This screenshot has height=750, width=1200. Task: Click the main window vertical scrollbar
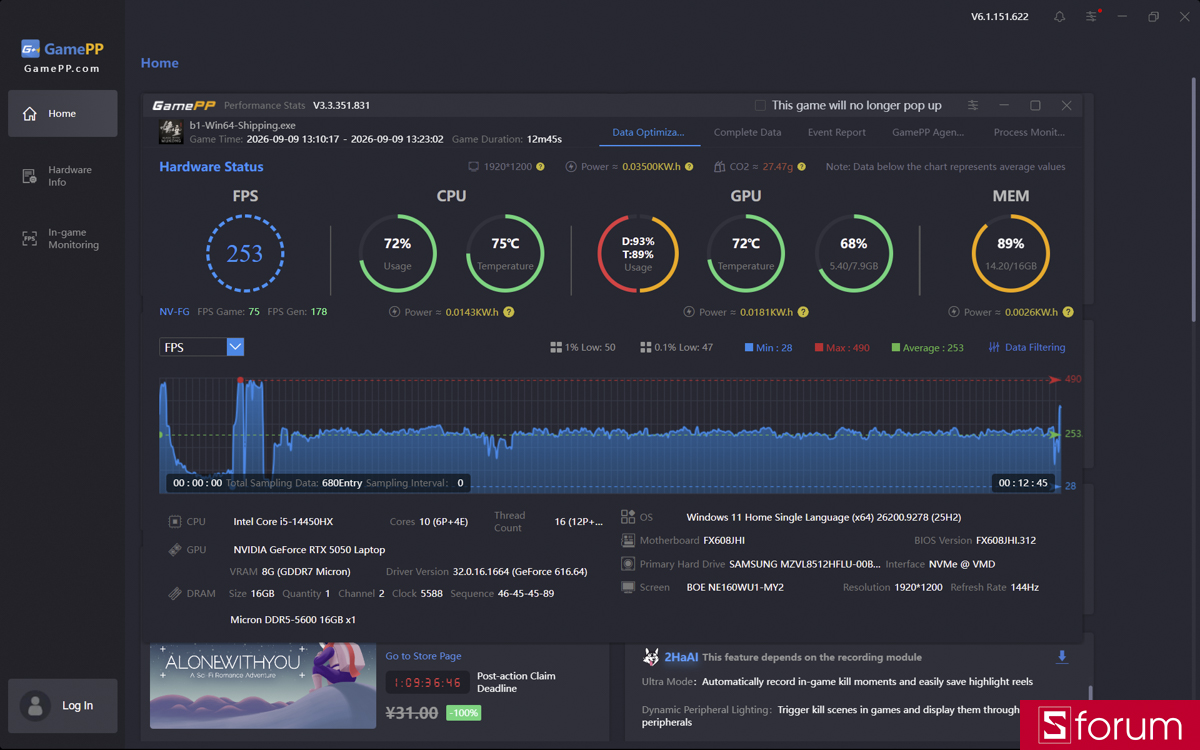(x=1193, y=200)
